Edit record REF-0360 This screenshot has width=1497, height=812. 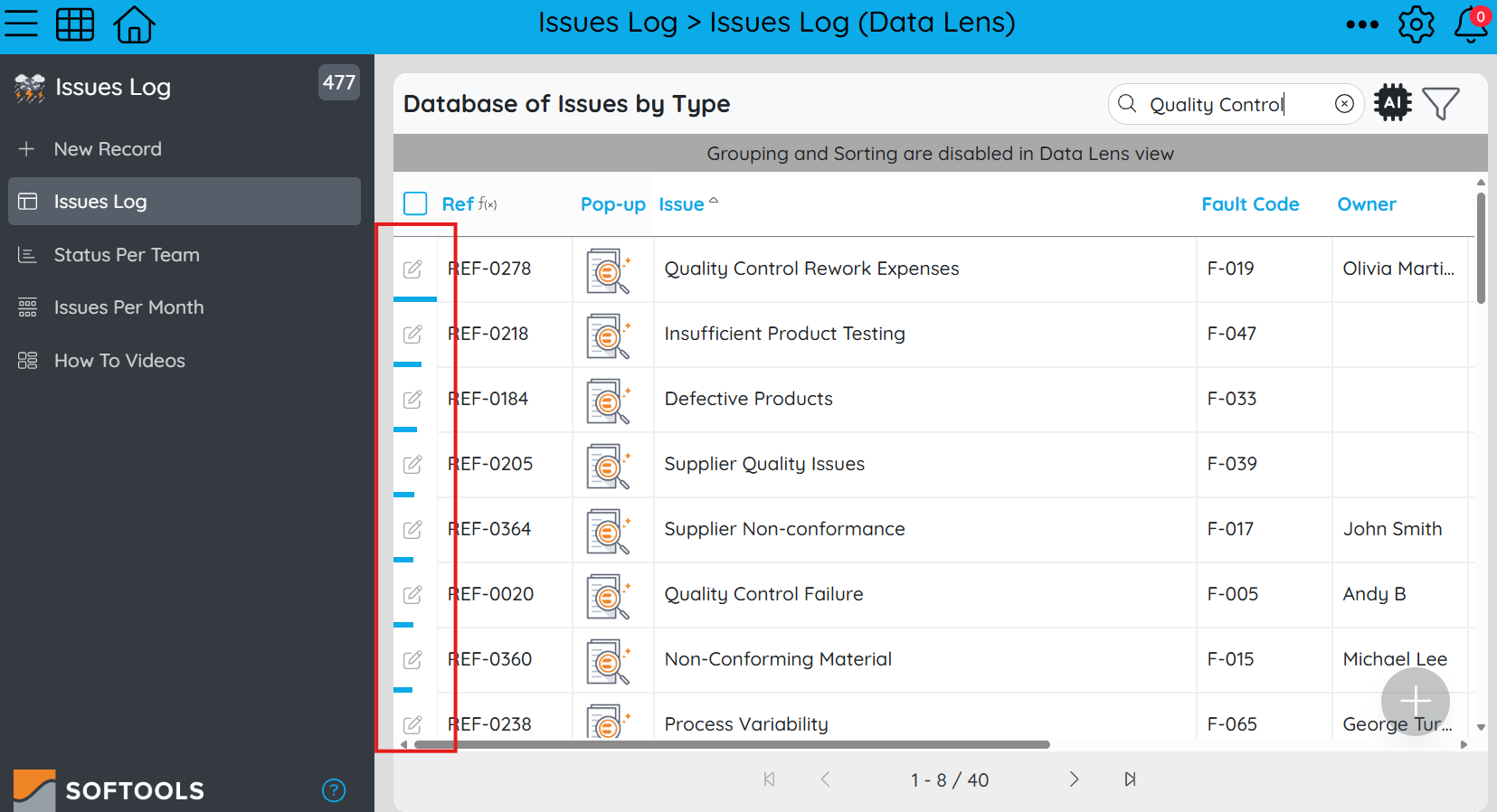412,659
